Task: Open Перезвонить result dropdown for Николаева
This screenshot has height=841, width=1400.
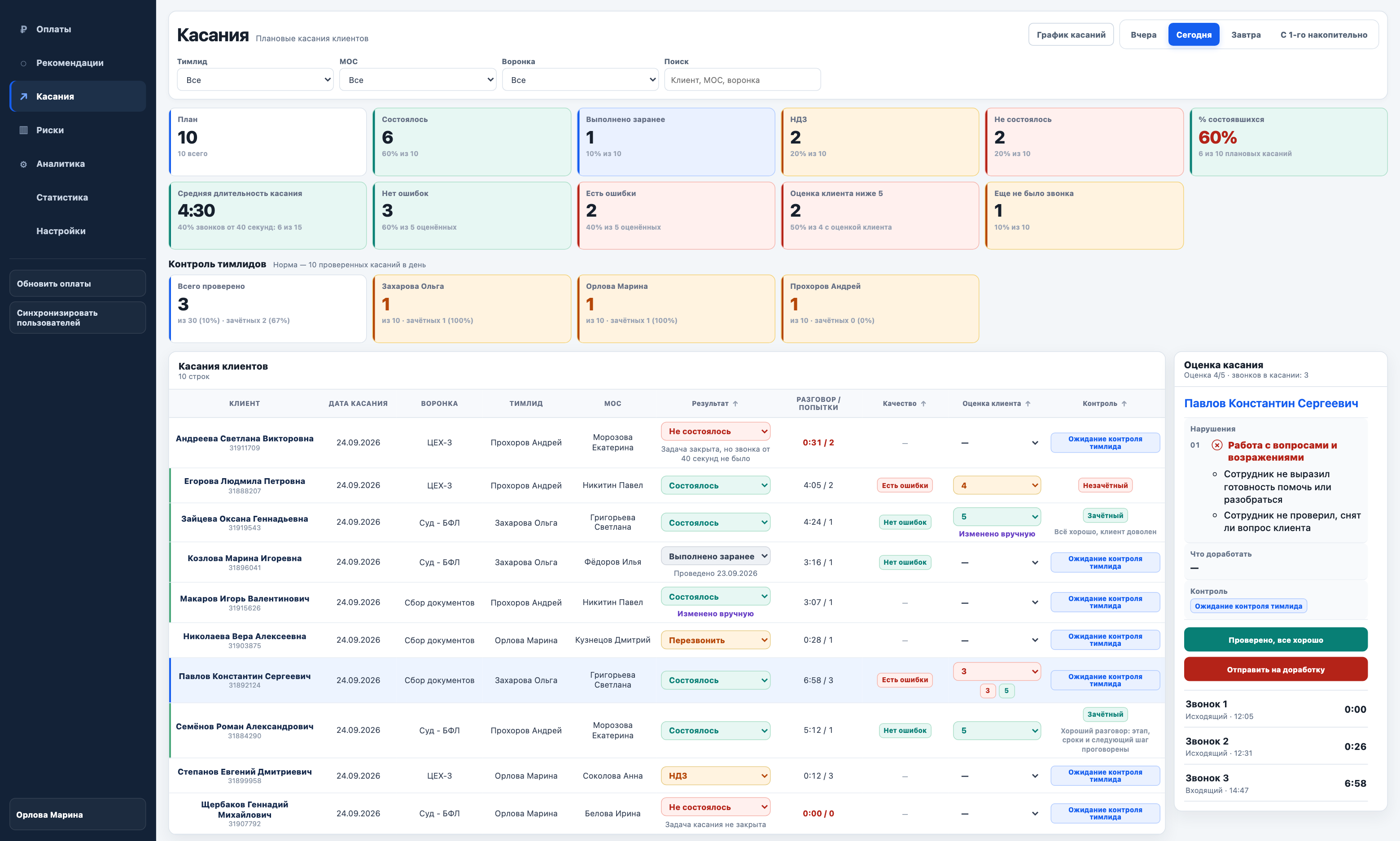Action: pos(715,641)
